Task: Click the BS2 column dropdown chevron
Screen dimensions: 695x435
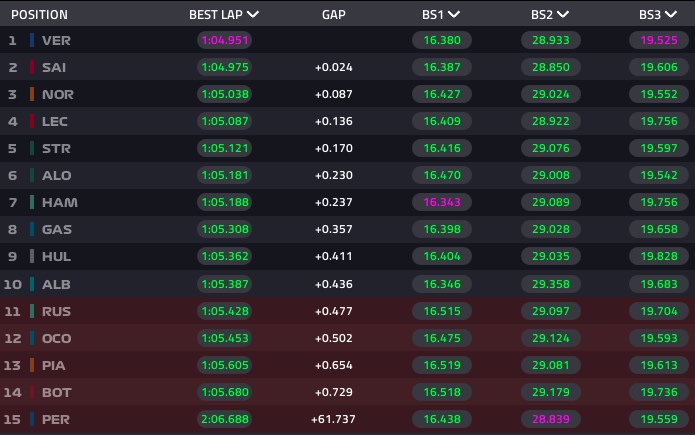Action: [562, 15]
